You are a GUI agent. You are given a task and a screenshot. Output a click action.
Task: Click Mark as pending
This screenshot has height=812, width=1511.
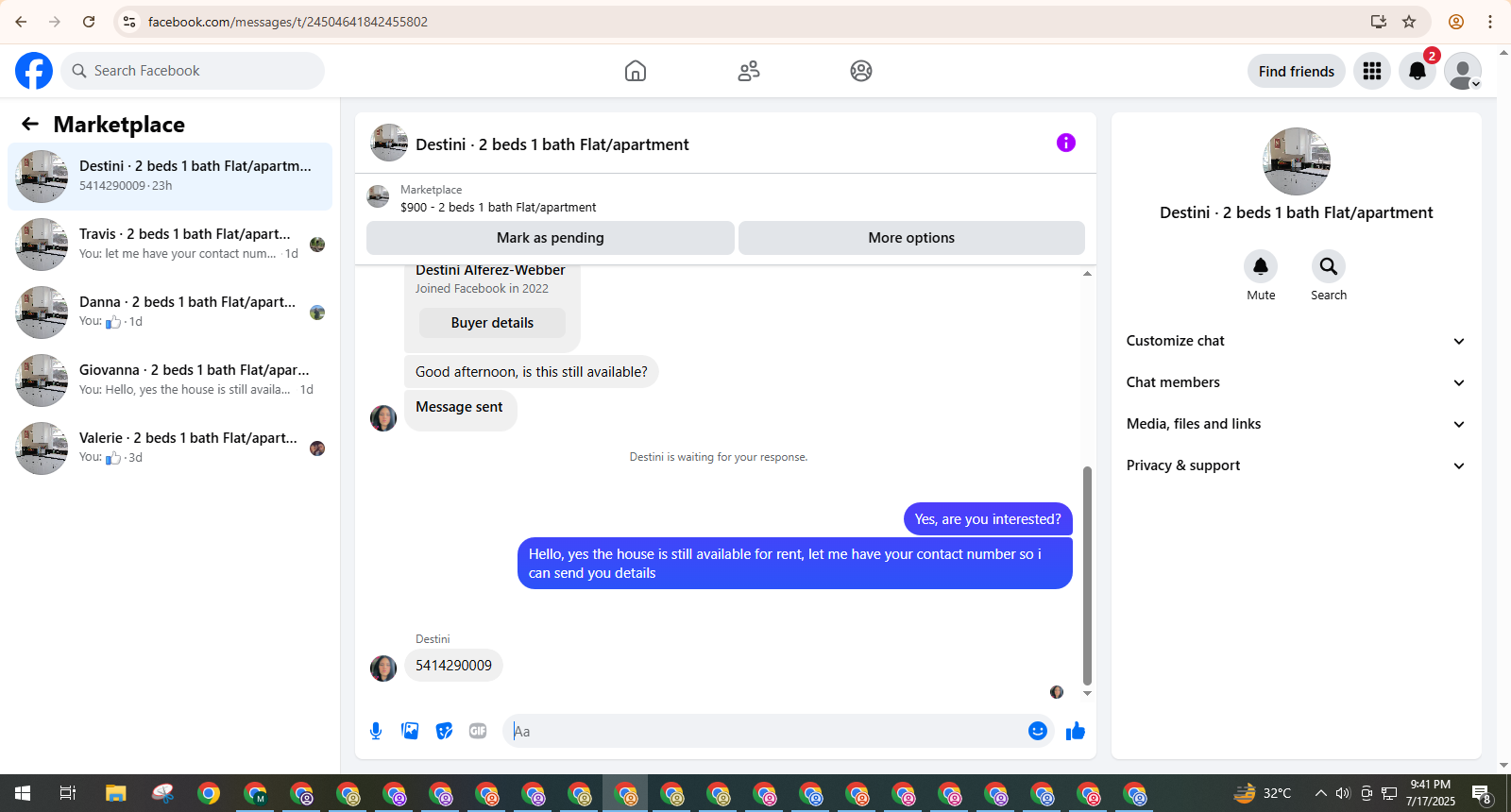click(551, 238)
